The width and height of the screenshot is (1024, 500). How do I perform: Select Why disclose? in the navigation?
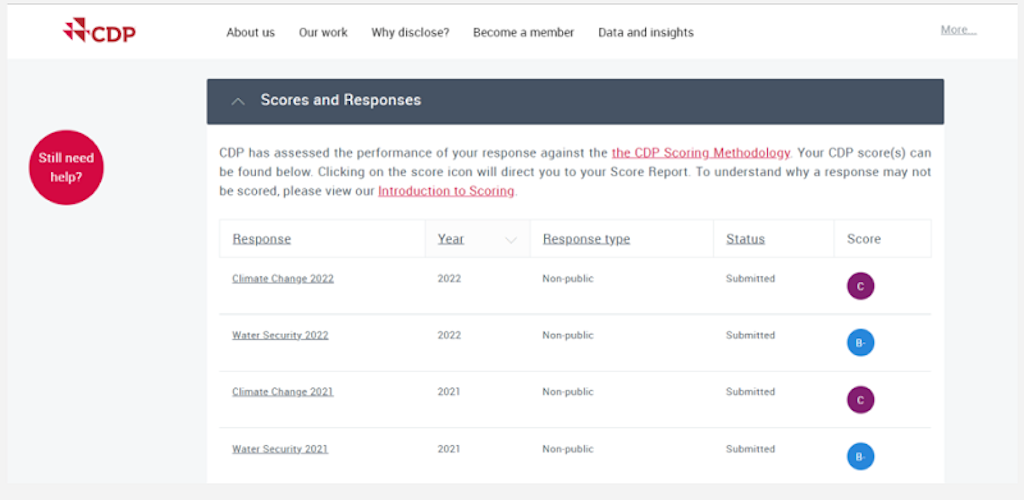(x=410, y=32)
